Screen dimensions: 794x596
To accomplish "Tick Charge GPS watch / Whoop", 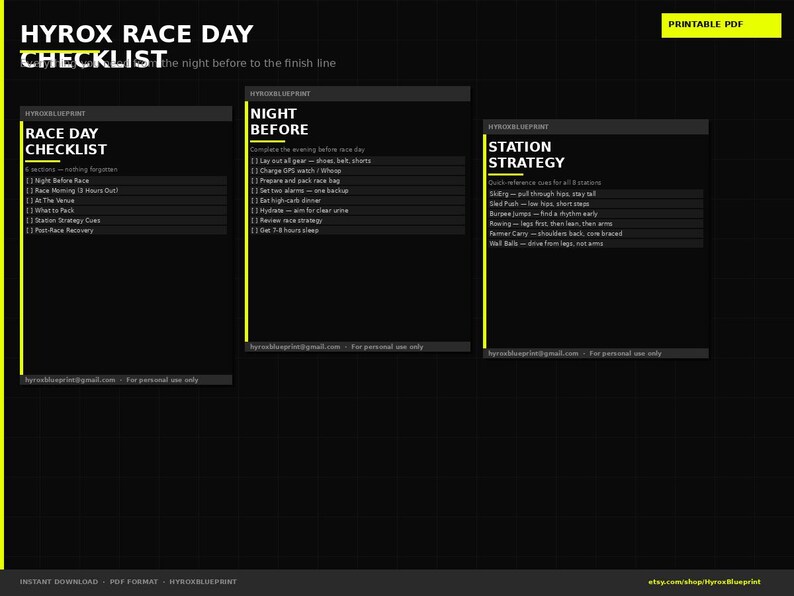I will 358,171.
